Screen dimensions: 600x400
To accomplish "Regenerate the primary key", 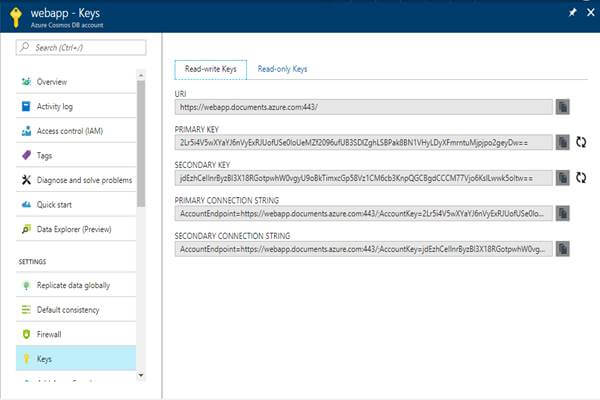I will point(581,142).
